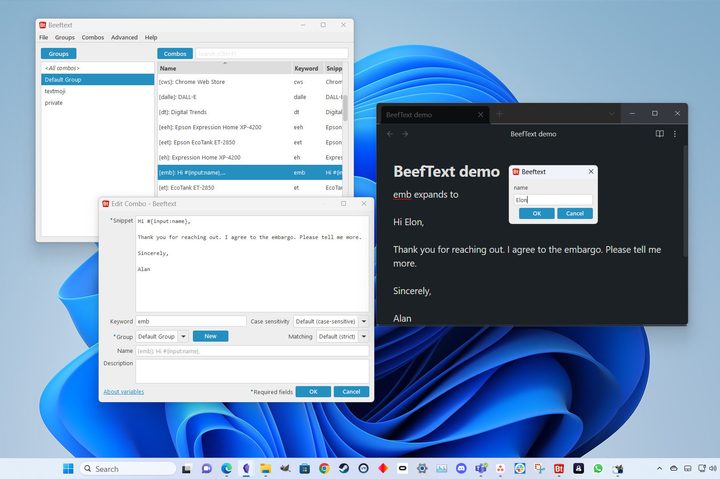The image size is (720, 479).
Task: Close the BeefText demo browser tab
Action: click(x=480, y=114)
